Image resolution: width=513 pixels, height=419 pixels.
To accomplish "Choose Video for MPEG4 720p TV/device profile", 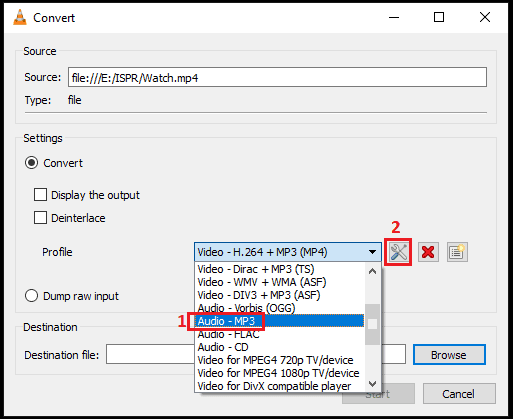I will [x=279, y=360].
